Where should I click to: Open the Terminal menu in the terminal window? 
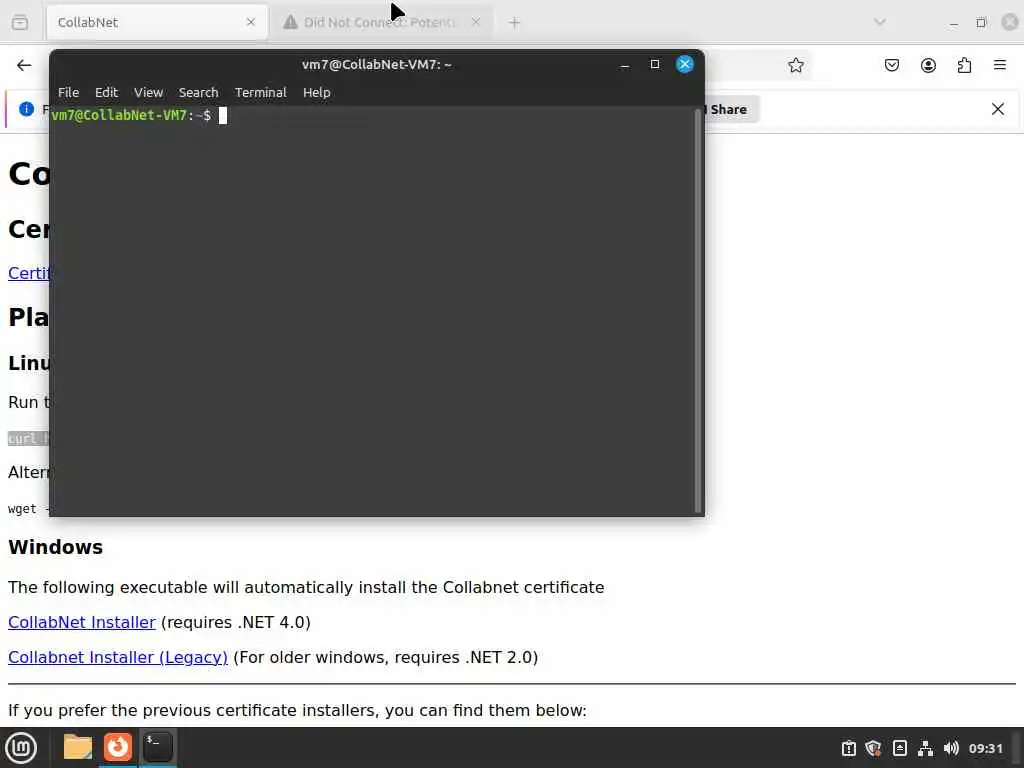pyautogui.click(x=261, y=92)
